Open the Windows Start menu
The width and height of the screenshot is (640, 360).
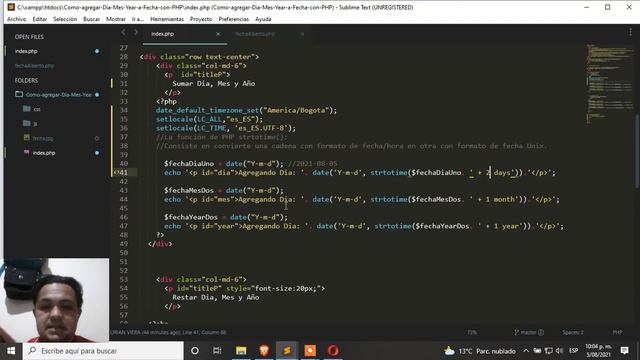tap(11, 351)
